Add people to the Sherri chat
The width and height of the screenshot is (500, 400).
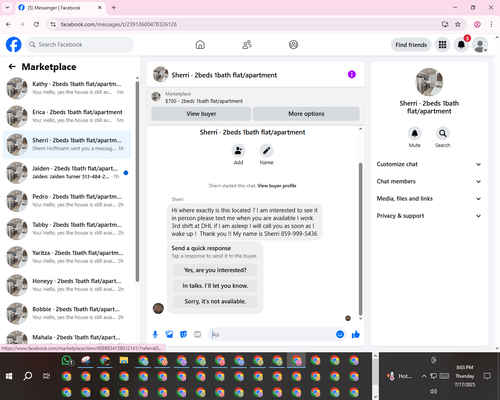pos(238,151)
